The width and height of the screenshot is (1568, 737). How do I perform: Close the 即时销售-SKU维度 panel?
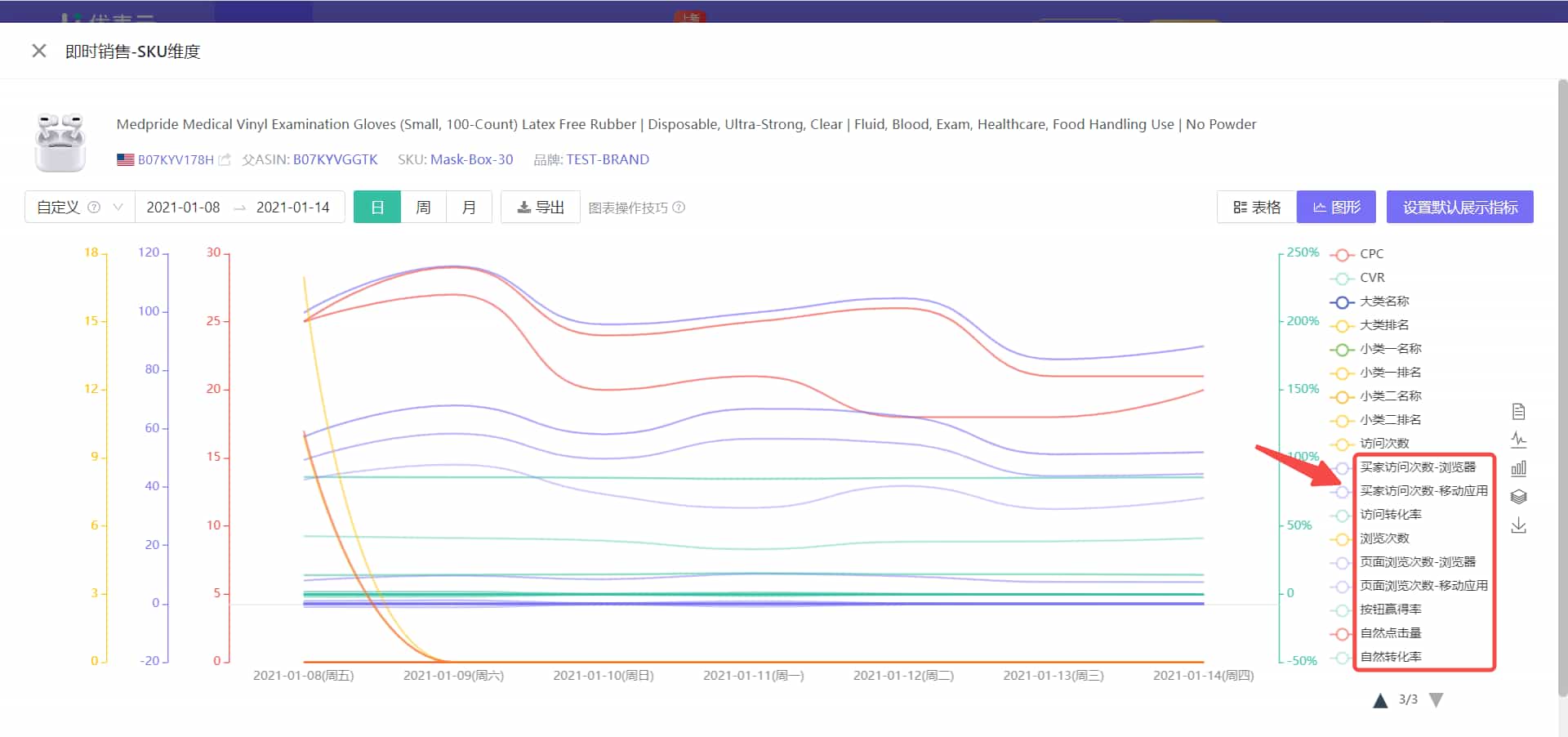pyautogui.click(x=38, y=51)
